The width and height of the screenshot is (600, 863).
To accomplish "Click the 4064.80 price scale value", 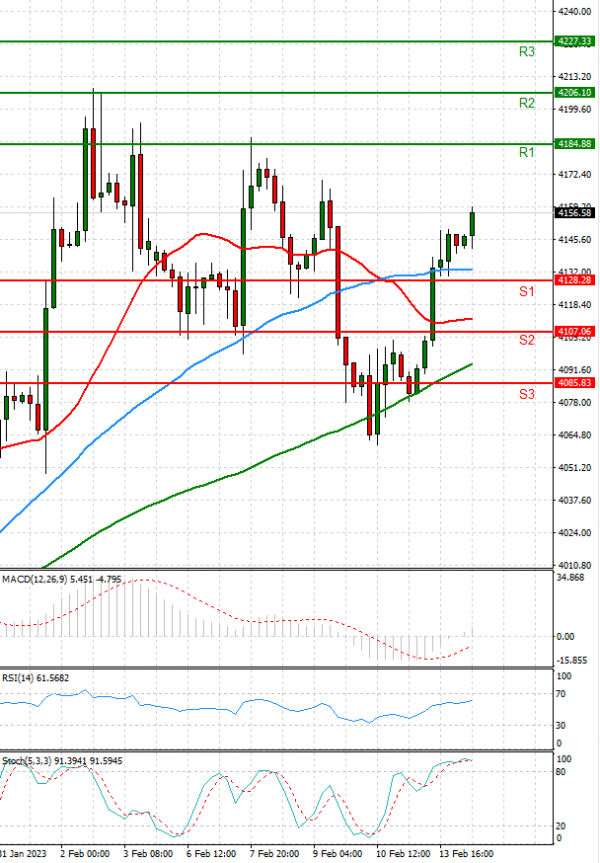I will pyautogui.click(x=574, y=435).
